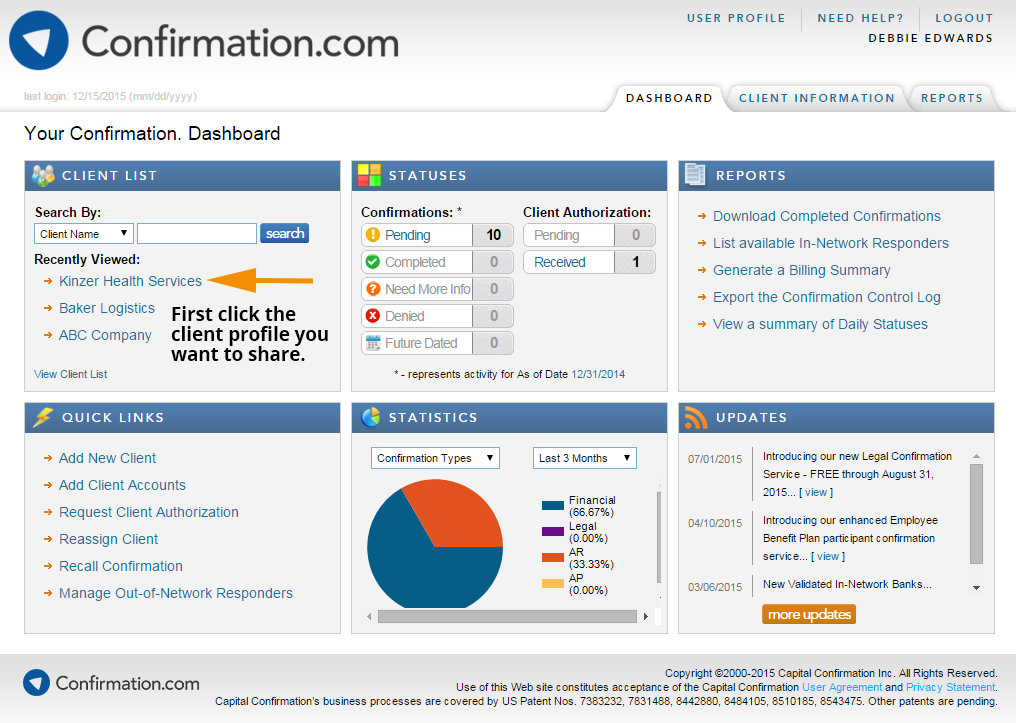
Task: Click the green Completed checkmark icon
Action: tap(372, 261)
